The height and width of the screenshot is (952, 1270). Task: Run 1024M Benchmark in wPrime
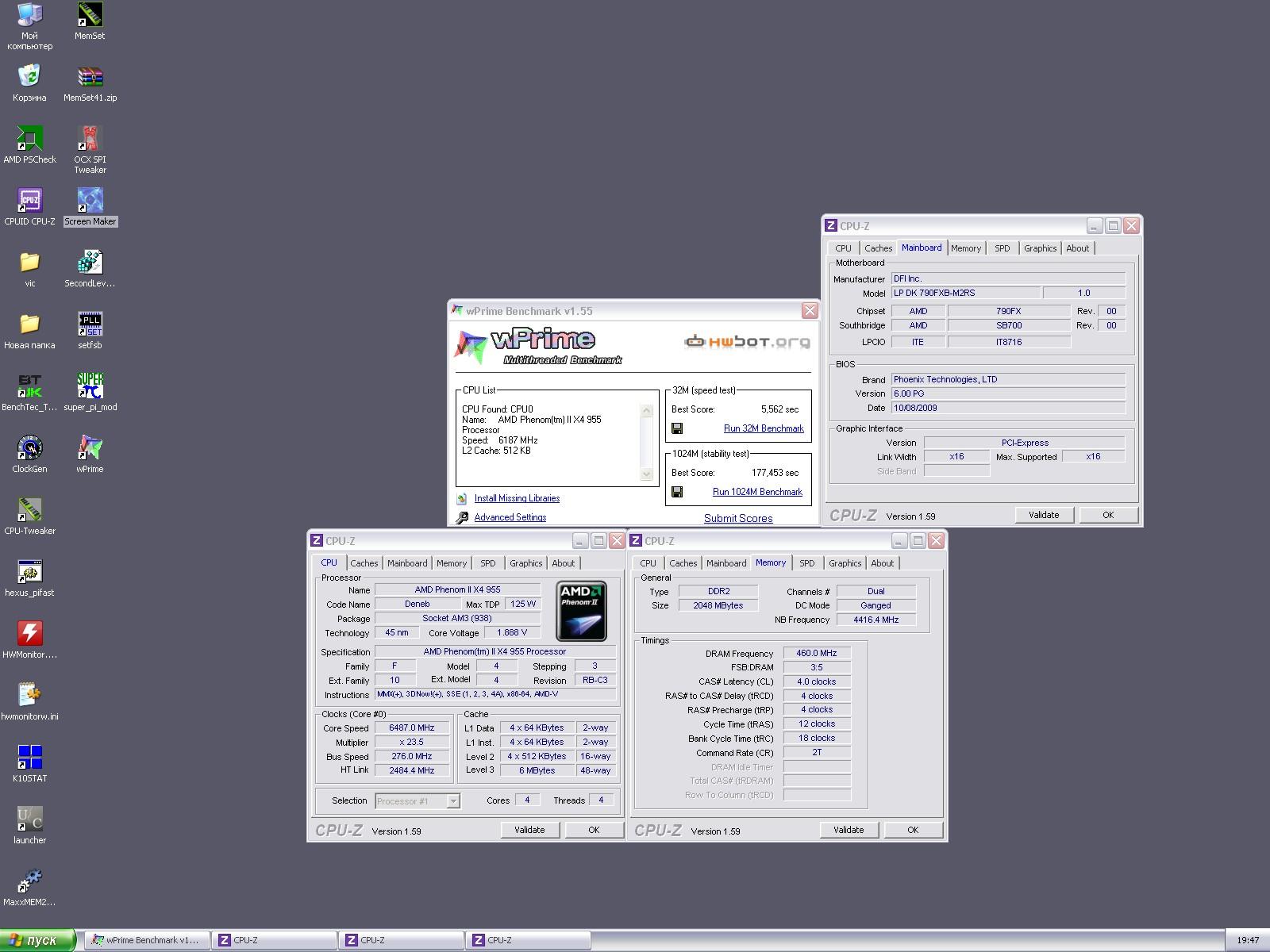coord(757,492)
